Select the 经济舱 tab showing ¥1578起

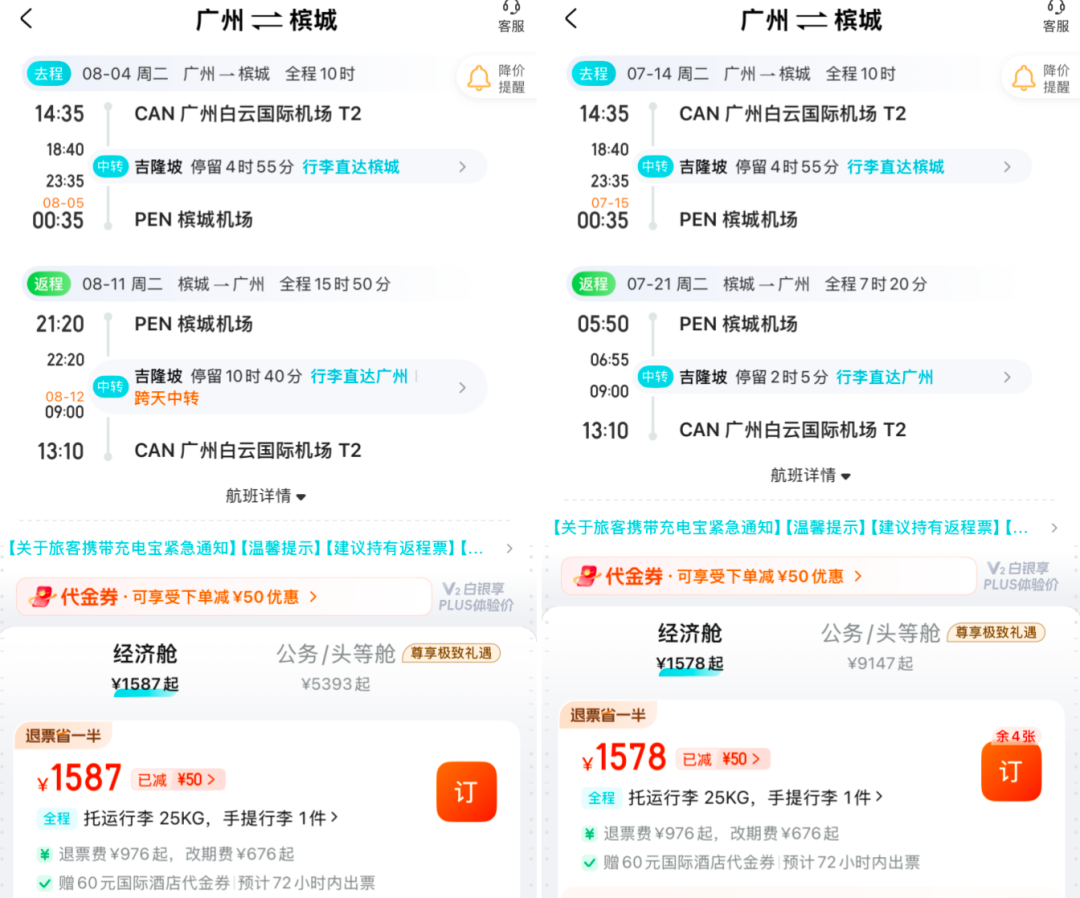691,643
